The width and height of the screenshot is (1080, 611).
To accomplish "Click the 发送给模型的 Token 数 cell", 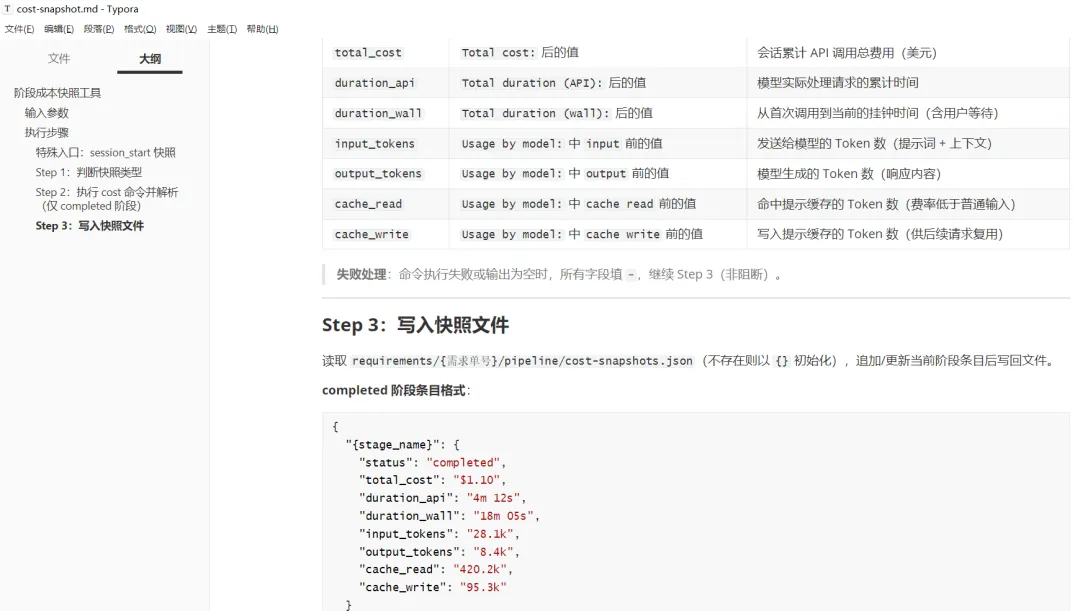I will coord(908,143).
